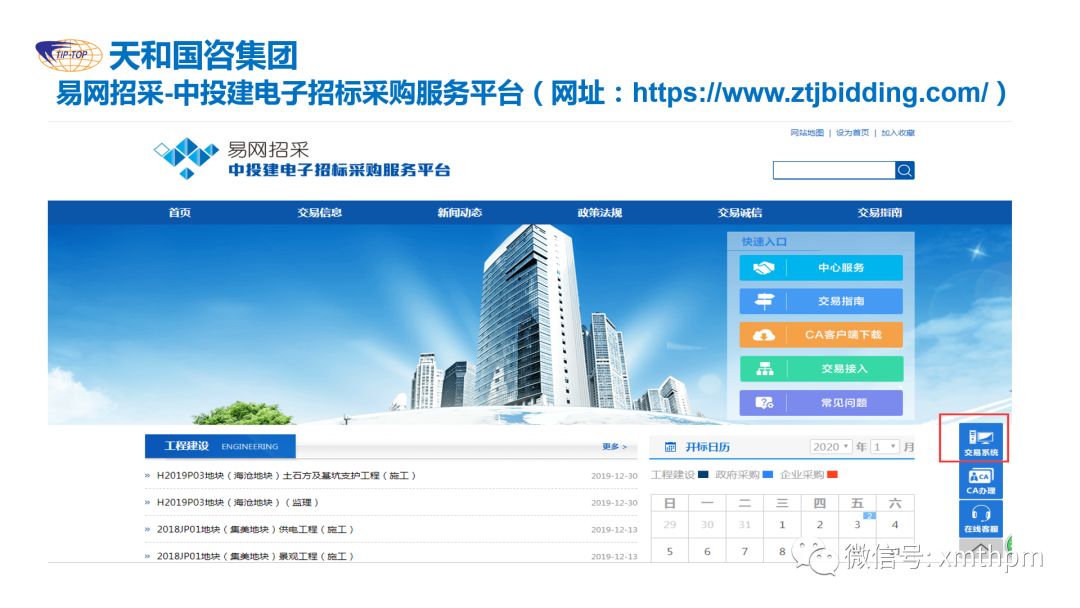Image resolution: width=1080 pixels, height=608 pixels.
Task: Open the 2020 year dropdown
Action: 830,447
